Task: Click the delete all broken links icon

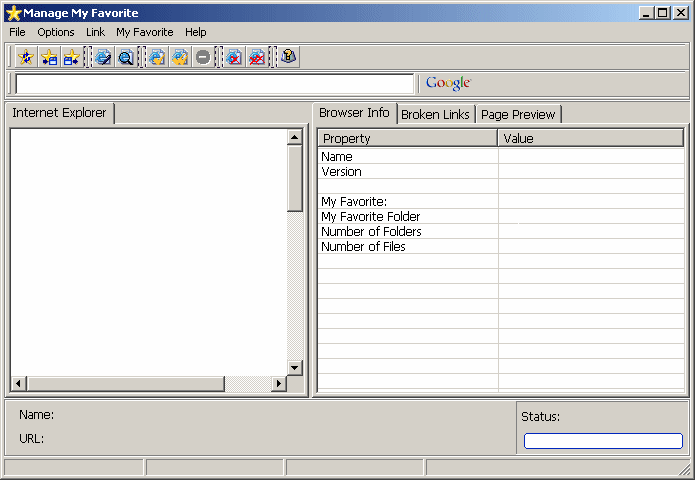Action: pyautogui.click(x=257, y=57)
